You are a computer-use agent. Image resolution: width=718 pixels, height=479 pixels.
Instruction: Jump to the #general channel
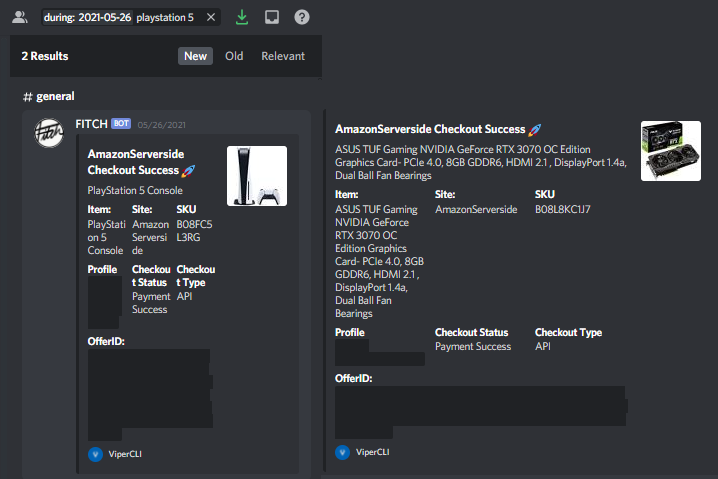(x=49, y=96)
